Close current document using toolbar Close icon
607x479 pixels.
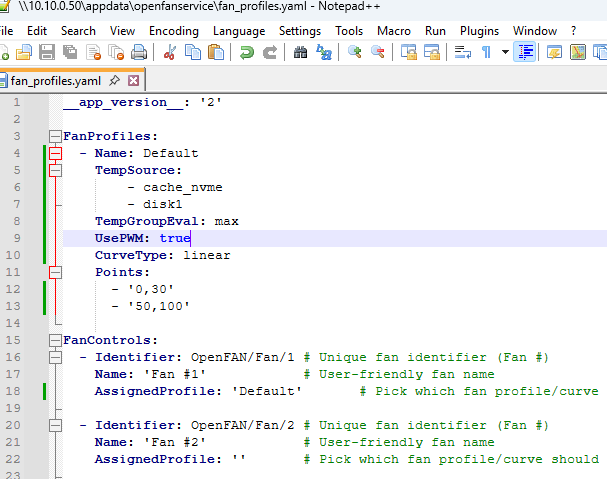click(x=93, y=52)
